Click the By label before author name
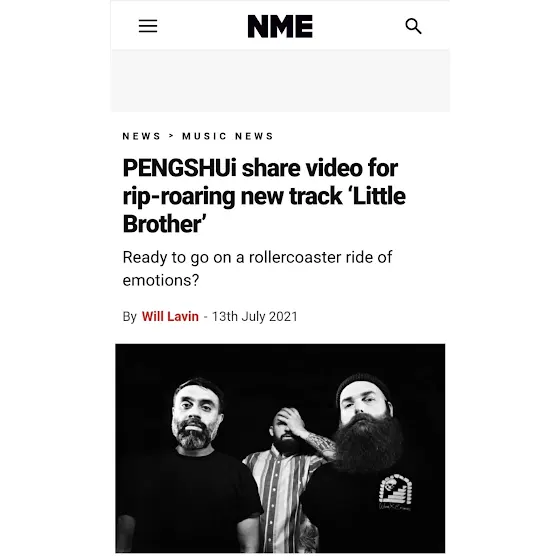The height and width of the screenshot is (560, 560). tap(130, 317)
